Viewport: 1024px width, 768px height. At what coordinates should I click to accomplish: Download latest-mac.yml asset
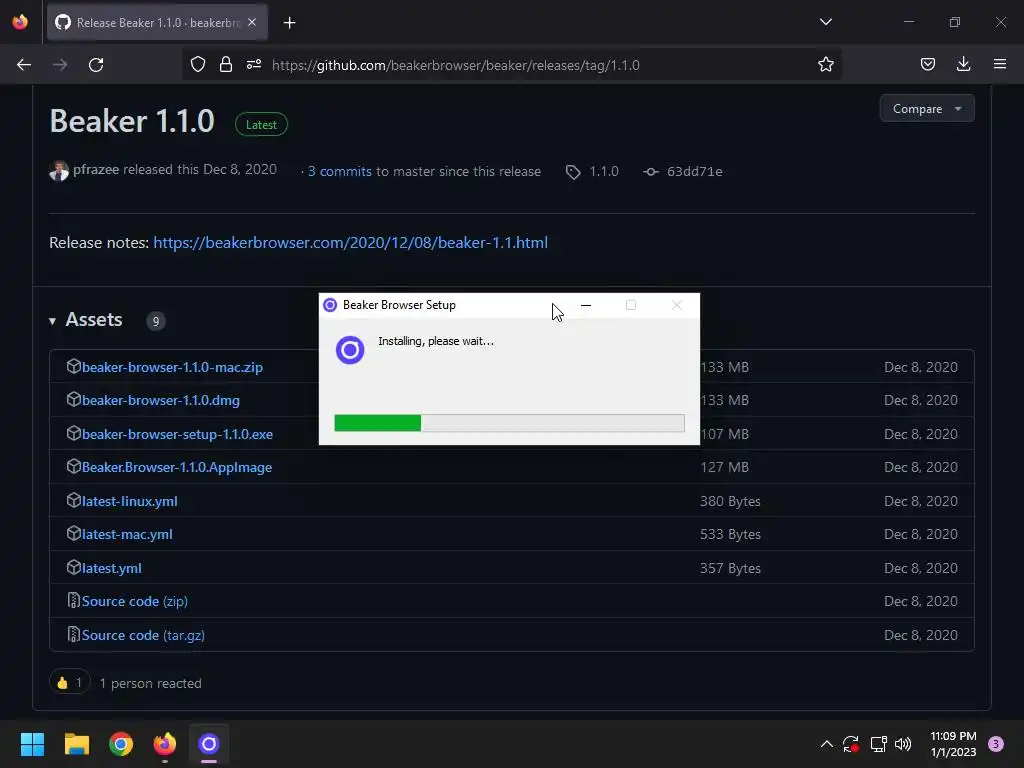coord(127,534)
